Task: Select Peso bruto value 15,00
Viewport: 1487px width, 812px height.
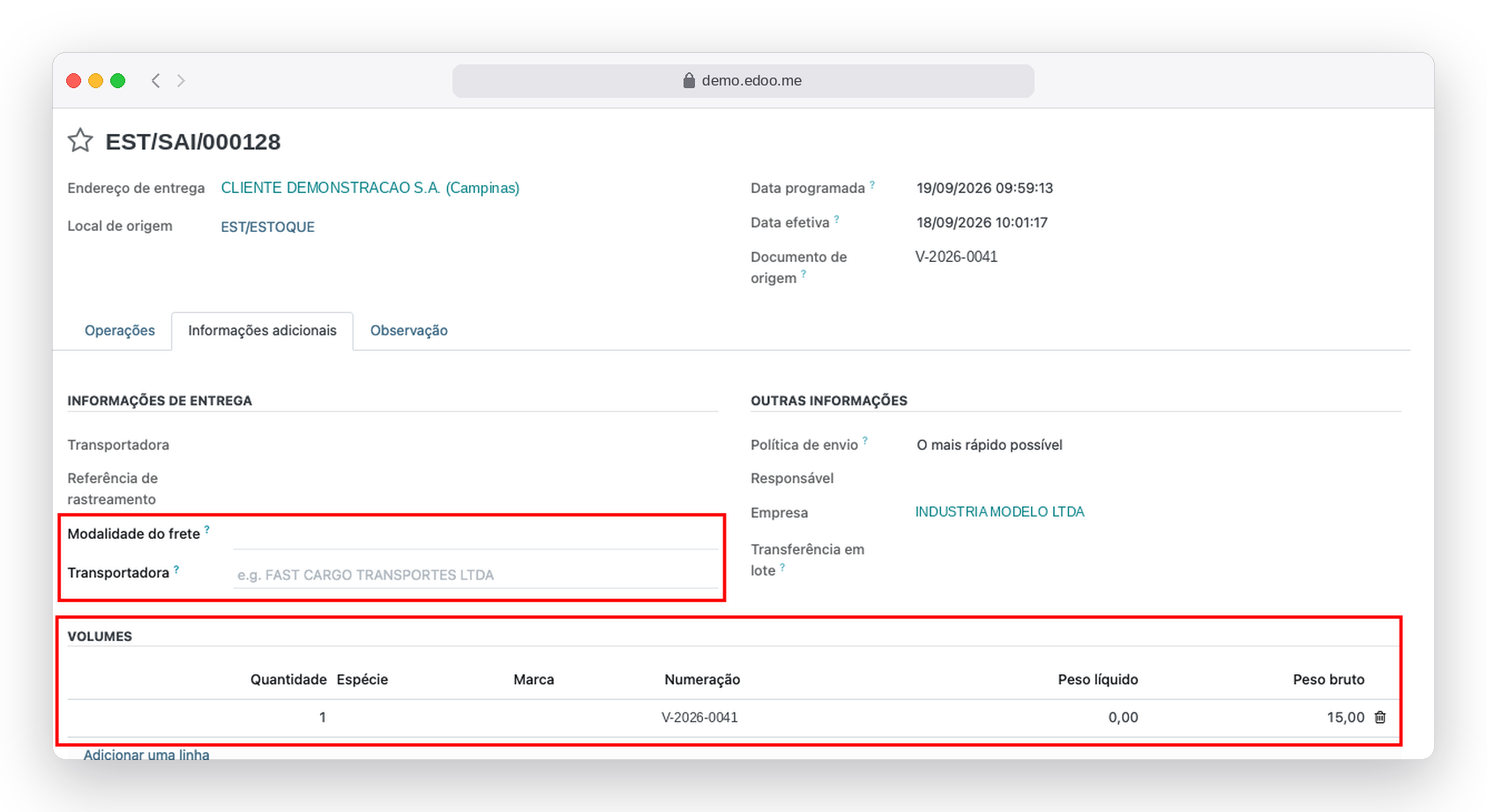Action: pos(1346,718)
